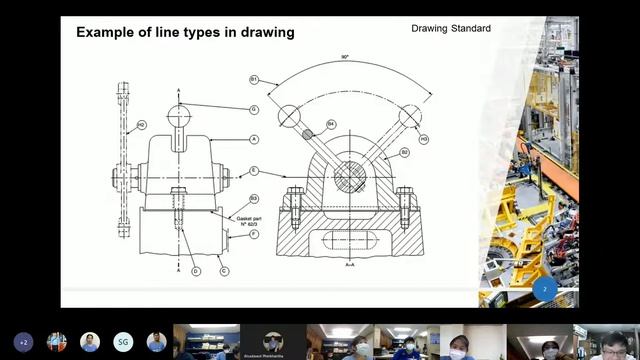Viewport: 640px width, 360px height.
Task: Click the B4 balloon label
Action: click(x=331, y=124)
